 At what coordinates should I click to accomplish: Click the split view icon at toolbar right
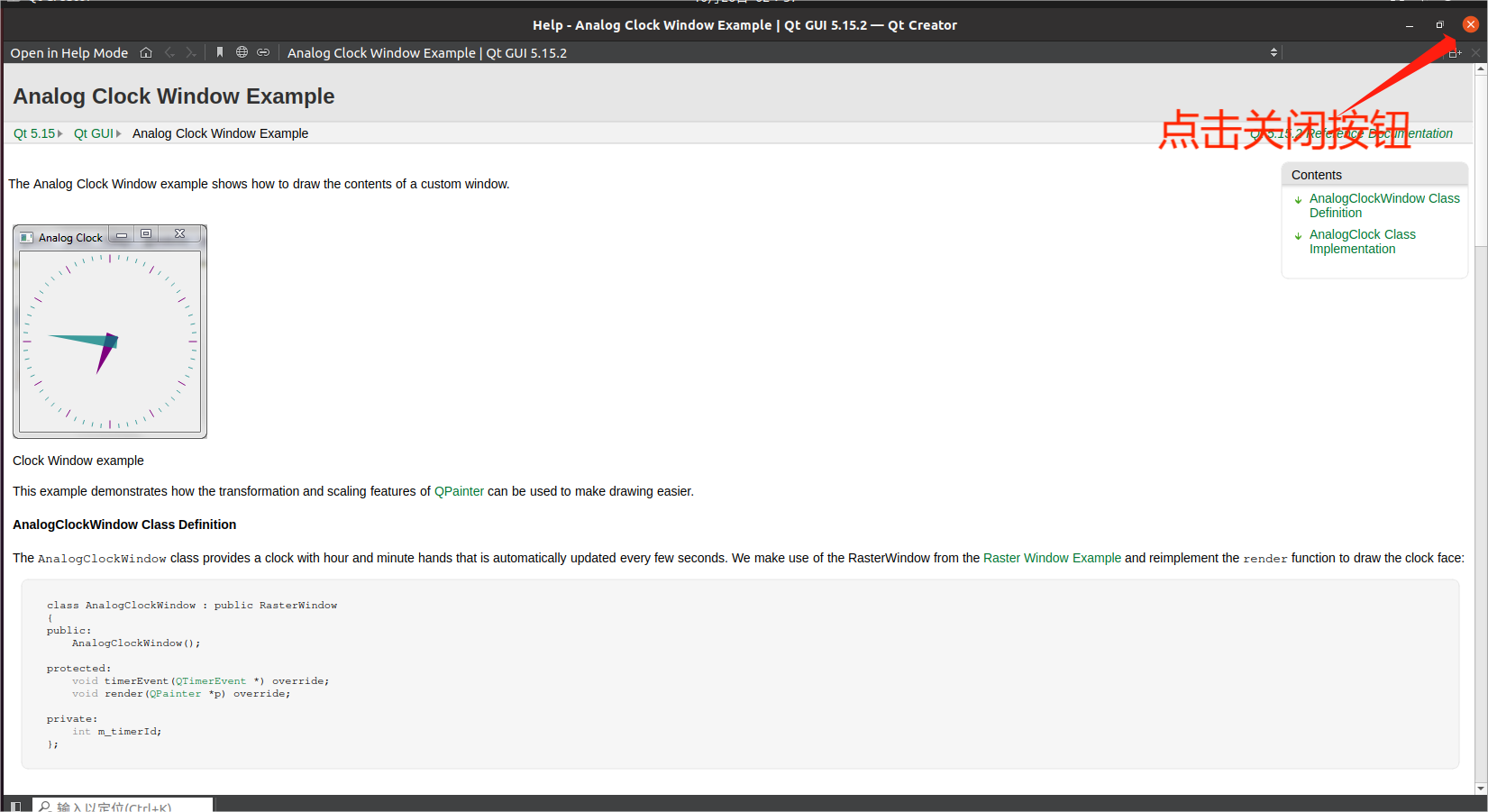point(1455,53)
